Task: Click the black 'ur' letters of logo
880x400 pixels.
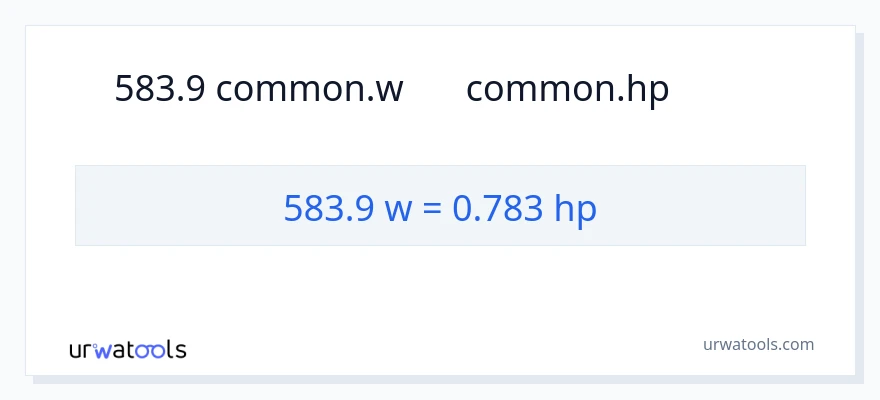Action: tap(80, 351)
